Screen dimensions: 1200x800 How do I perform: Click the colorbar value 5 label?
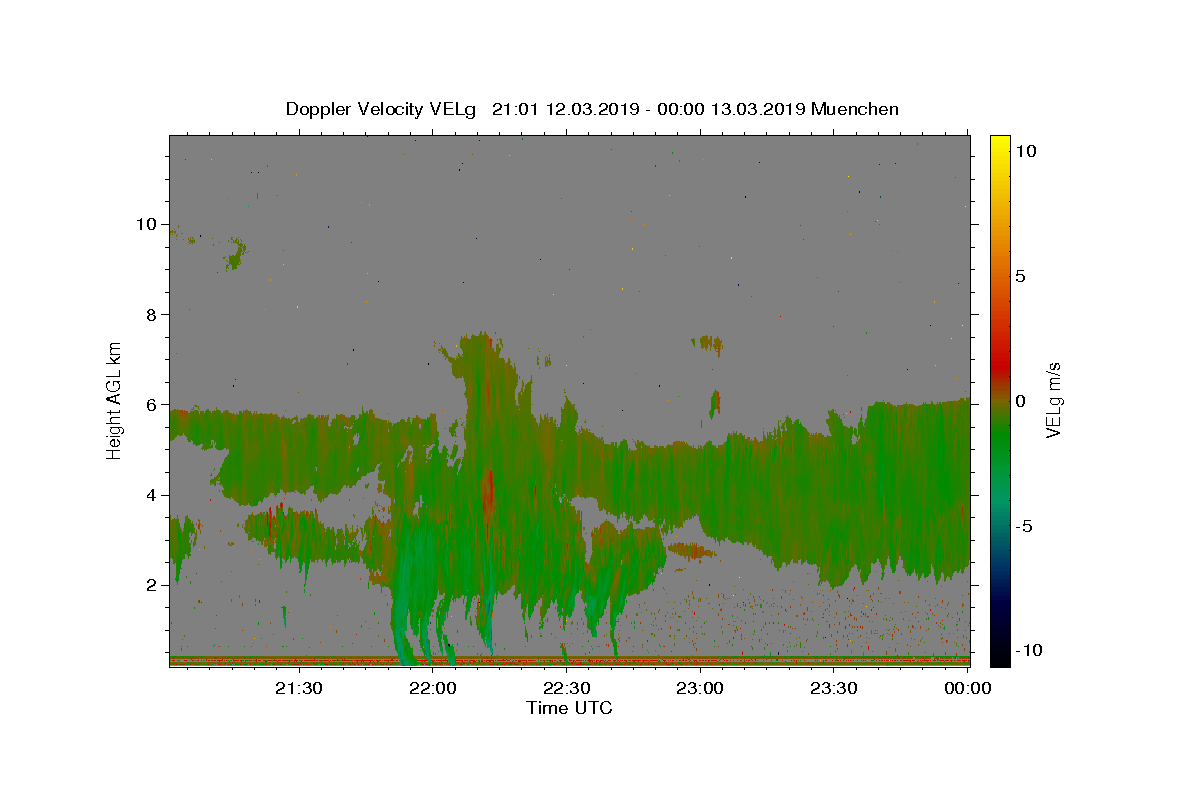1020,276
